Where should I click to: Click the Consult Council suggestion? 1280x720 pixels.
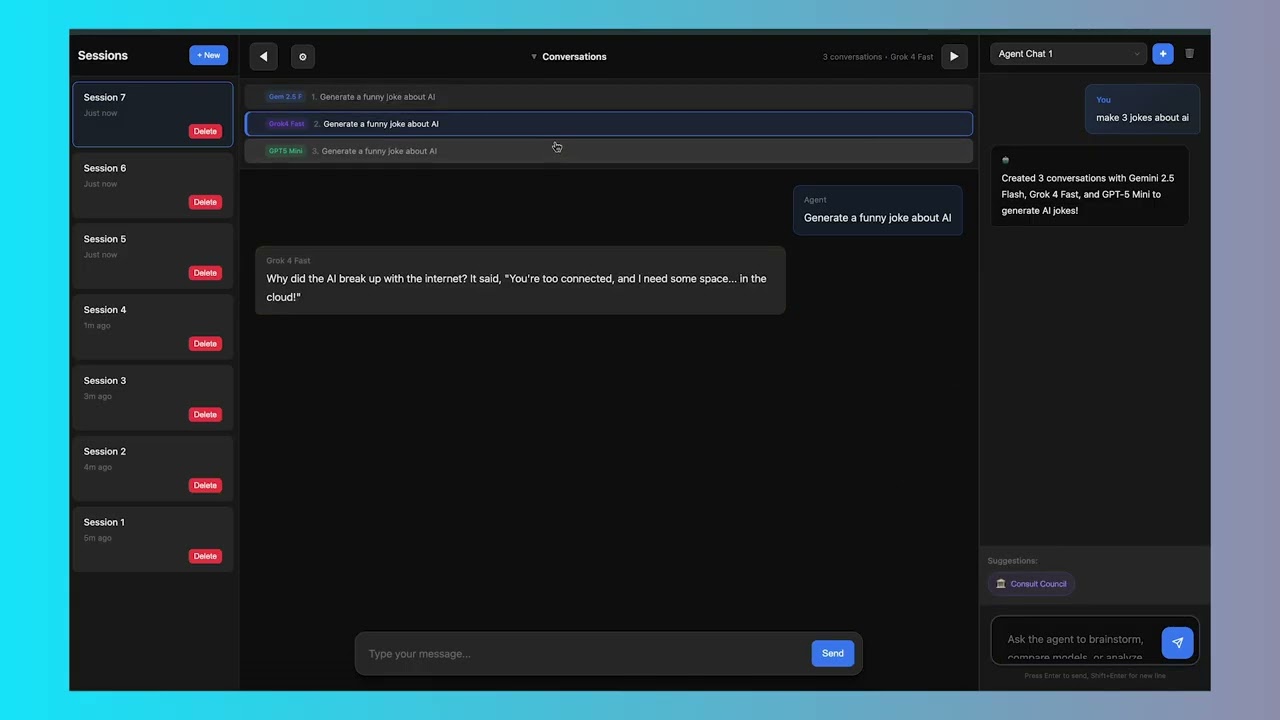[1031, 584]
